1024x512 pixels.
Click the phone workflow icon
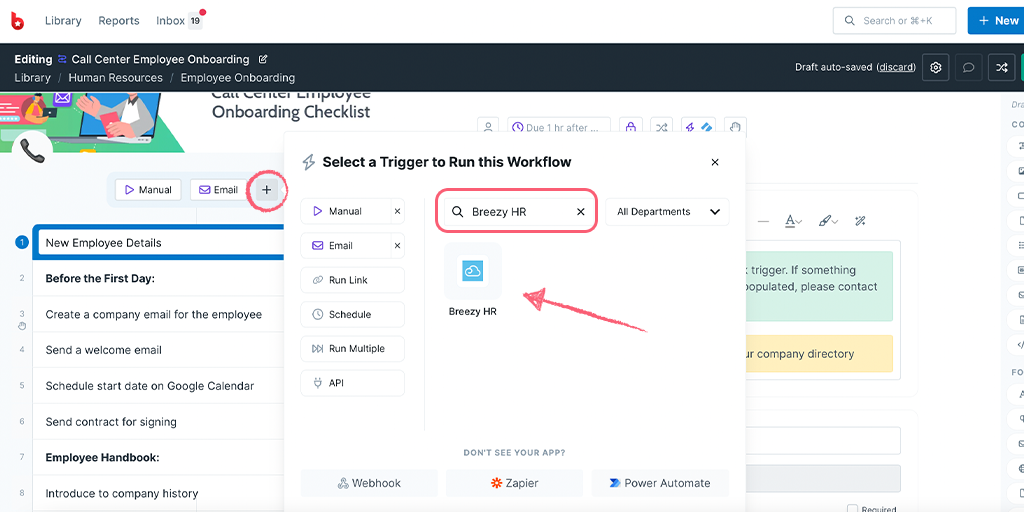coord(32,151)
